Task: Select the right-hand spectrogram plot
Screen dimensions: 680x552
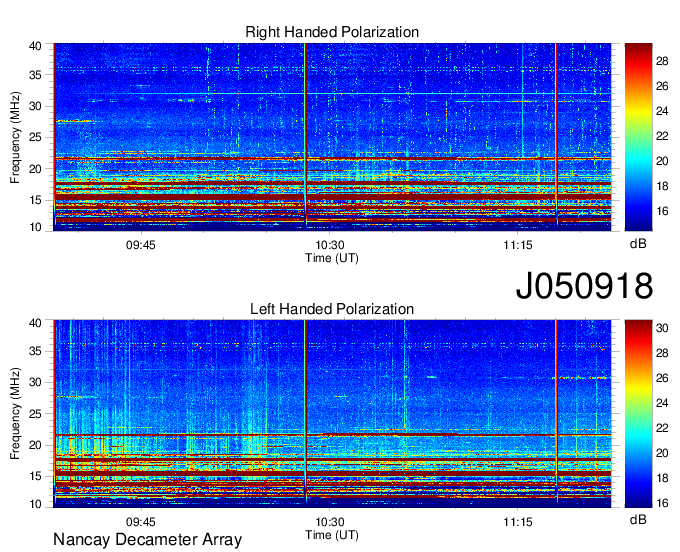Action: click(332, 137)
